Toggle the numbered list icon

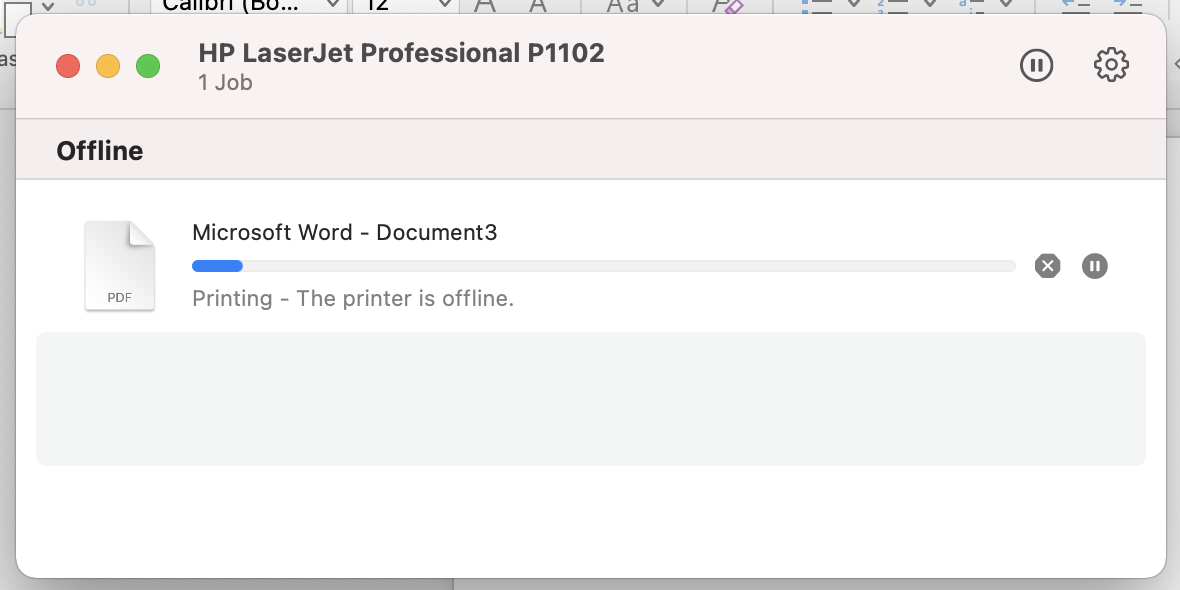pyautogui.click(x=893, y=5)
